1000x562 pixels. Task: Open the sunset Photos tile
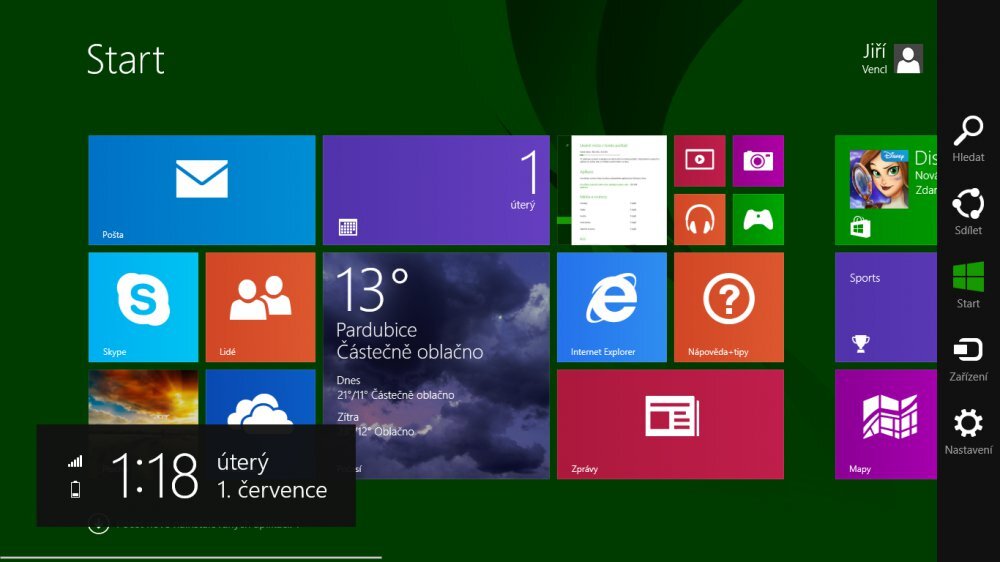click(x=143, y=397)
